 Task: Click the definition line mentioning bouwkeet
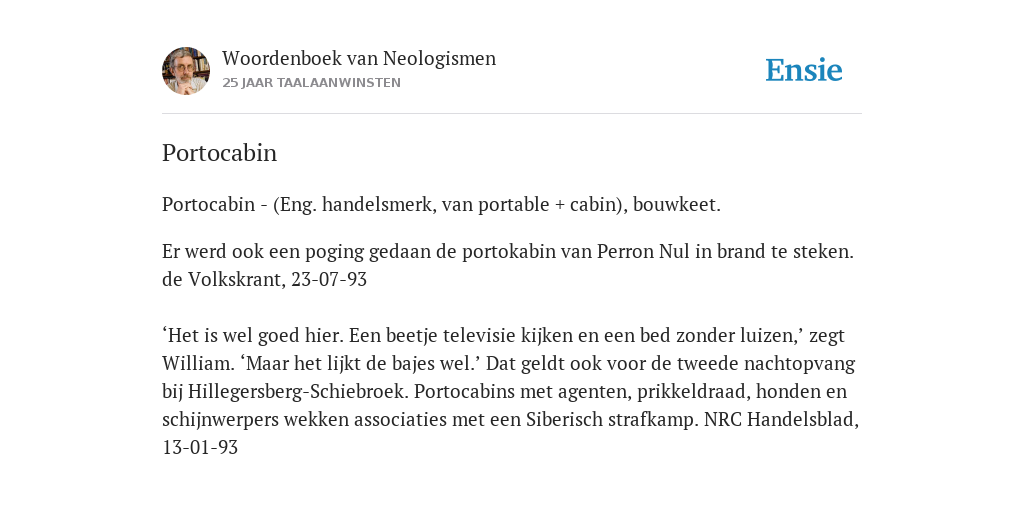[x=441, y=204]
